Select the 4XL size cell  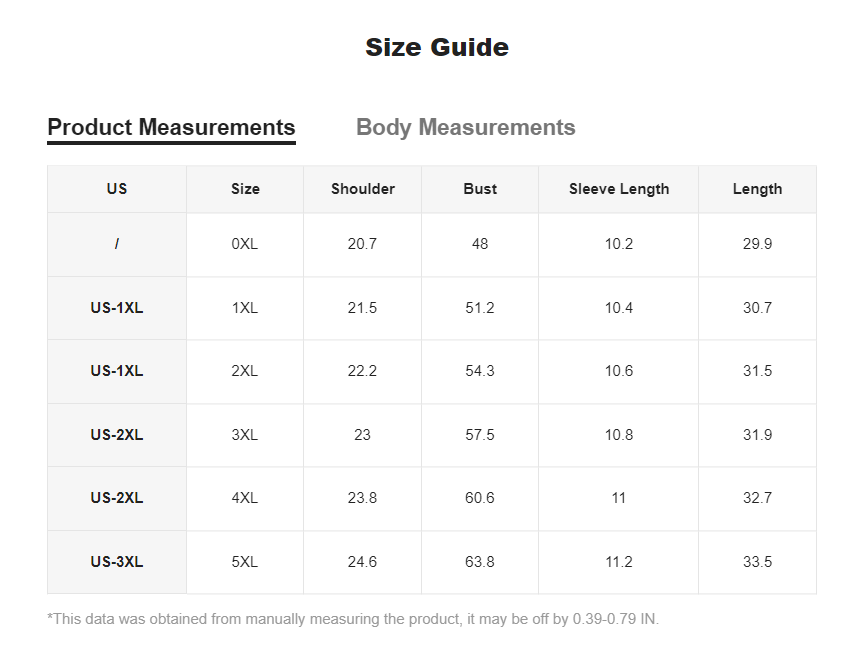tap(245, 498)
